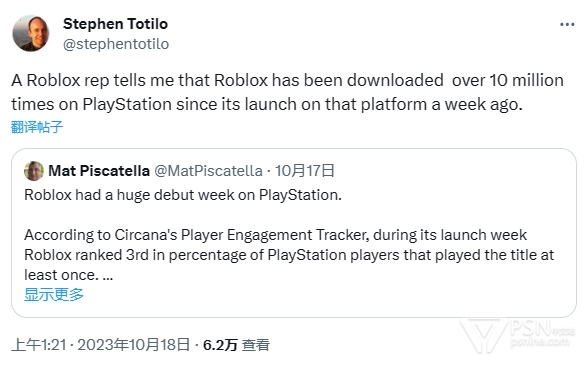Expand quoted tweet with 显示更多
The width and height of the screenshot is (587, 365).
[54, 295]
